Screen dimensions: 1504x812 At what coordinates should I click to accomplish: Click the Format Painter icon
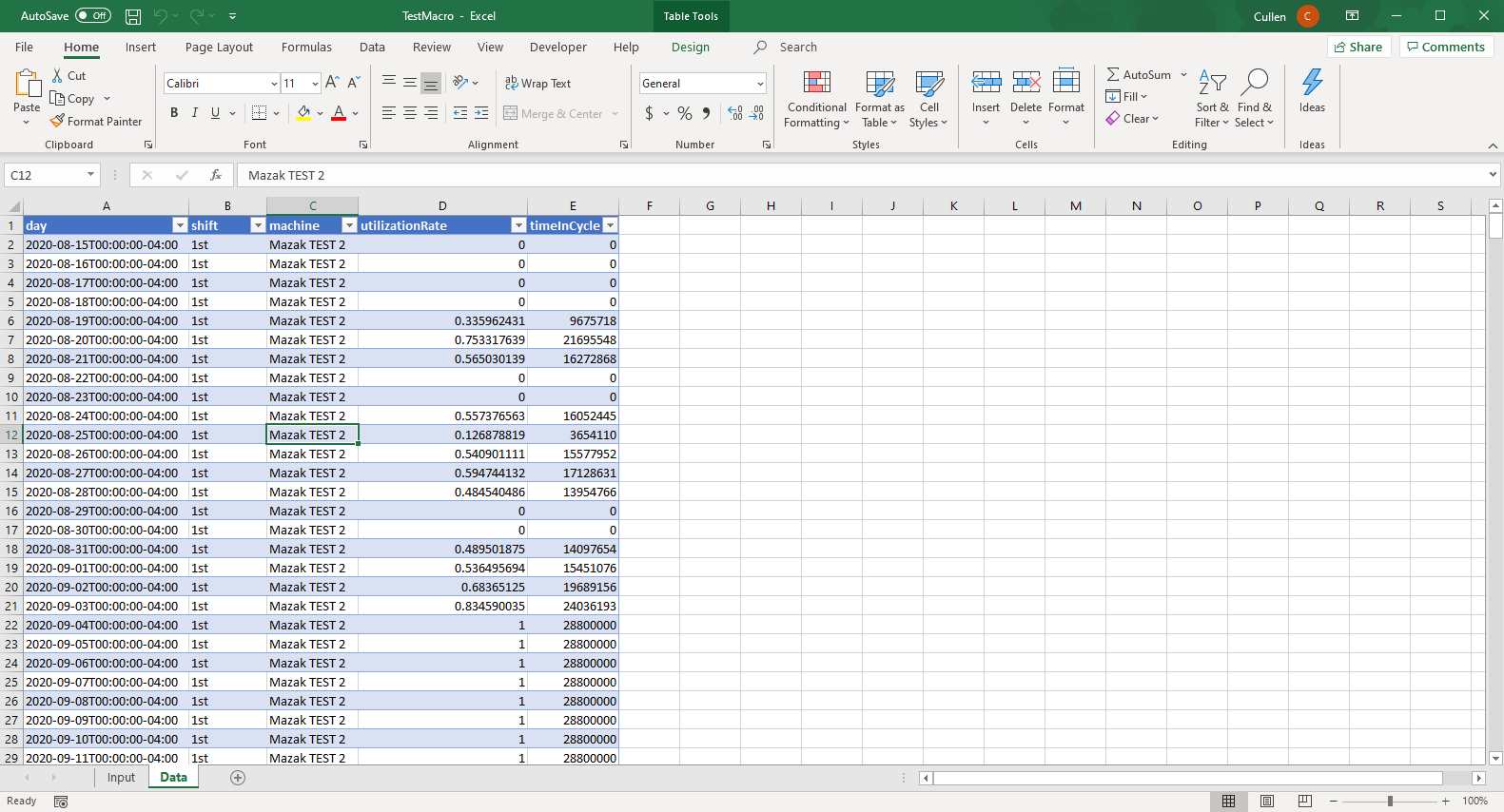(x=58, y=122)
